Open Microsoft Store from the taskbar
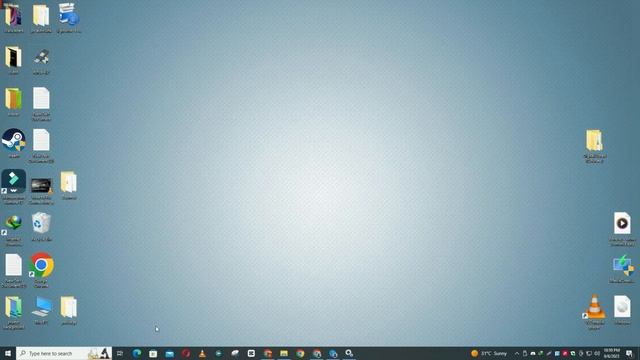Viewport: 640px width, 360px height. [153, 353]
